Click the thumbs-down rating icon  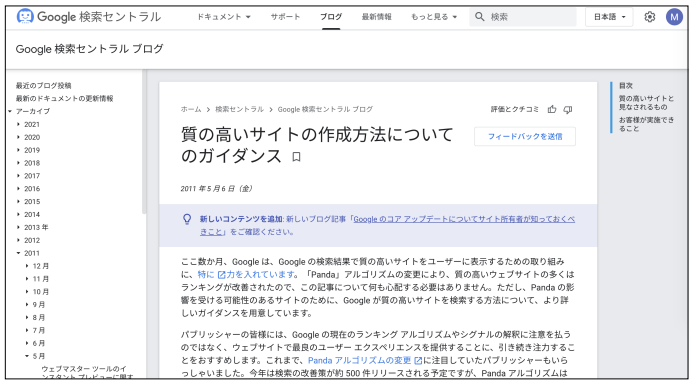(x=567, y=109)
